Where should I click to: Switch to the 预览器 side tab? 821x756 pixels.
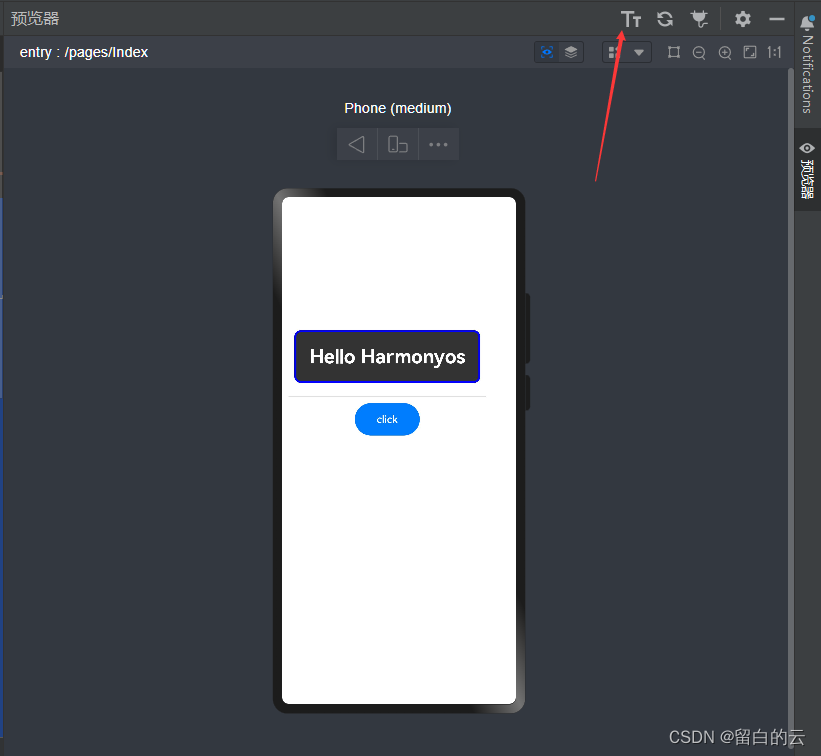[x=807, y=170]
